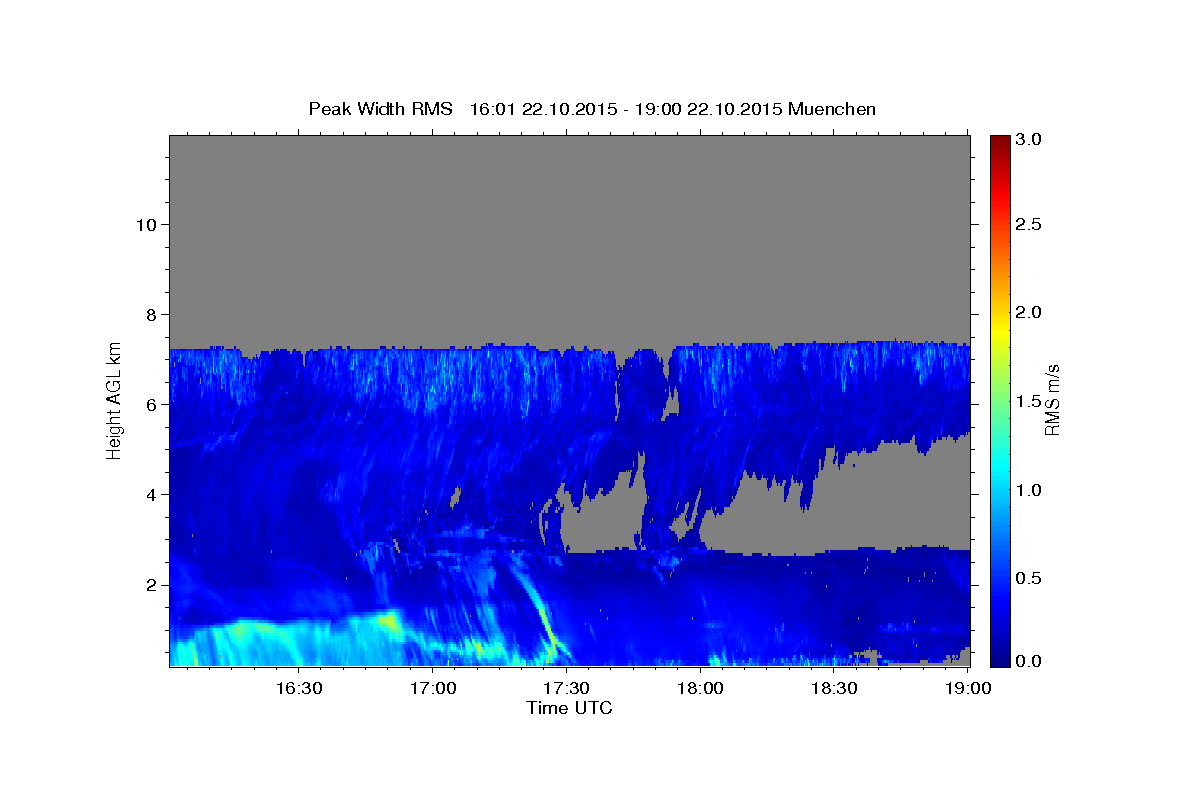The image size is (1200, 800).
Task: Click the height axis label 10
Action: coord(145,224)
